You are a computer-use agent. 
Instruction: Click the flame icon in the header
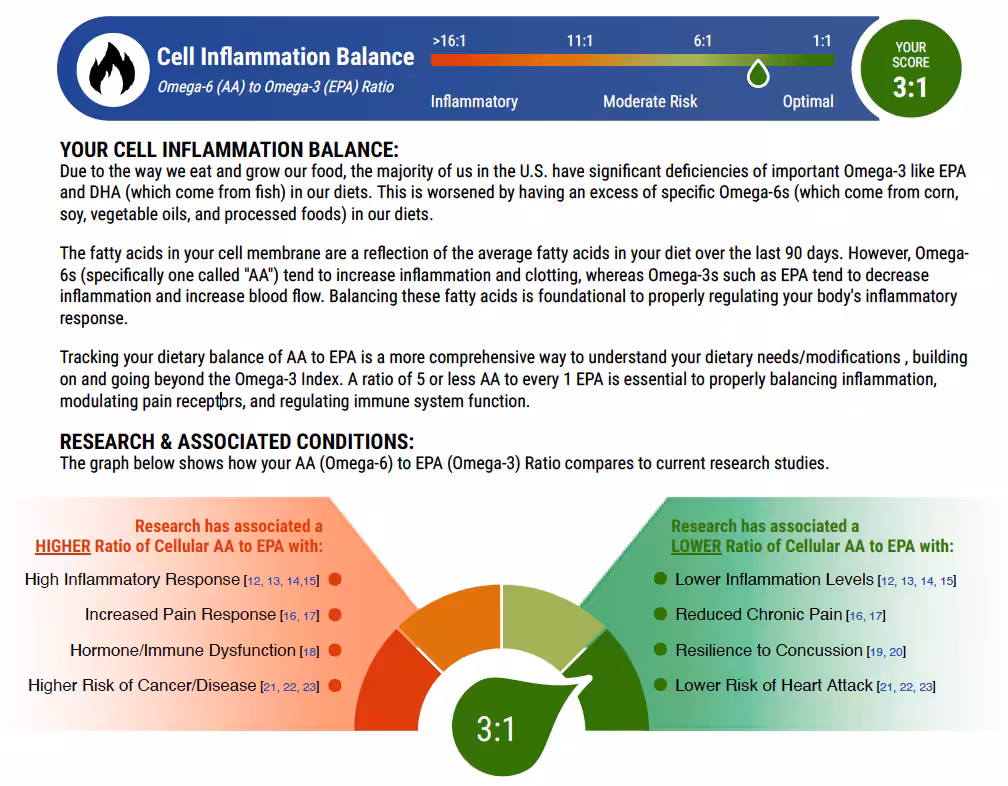tap(110, 68)
